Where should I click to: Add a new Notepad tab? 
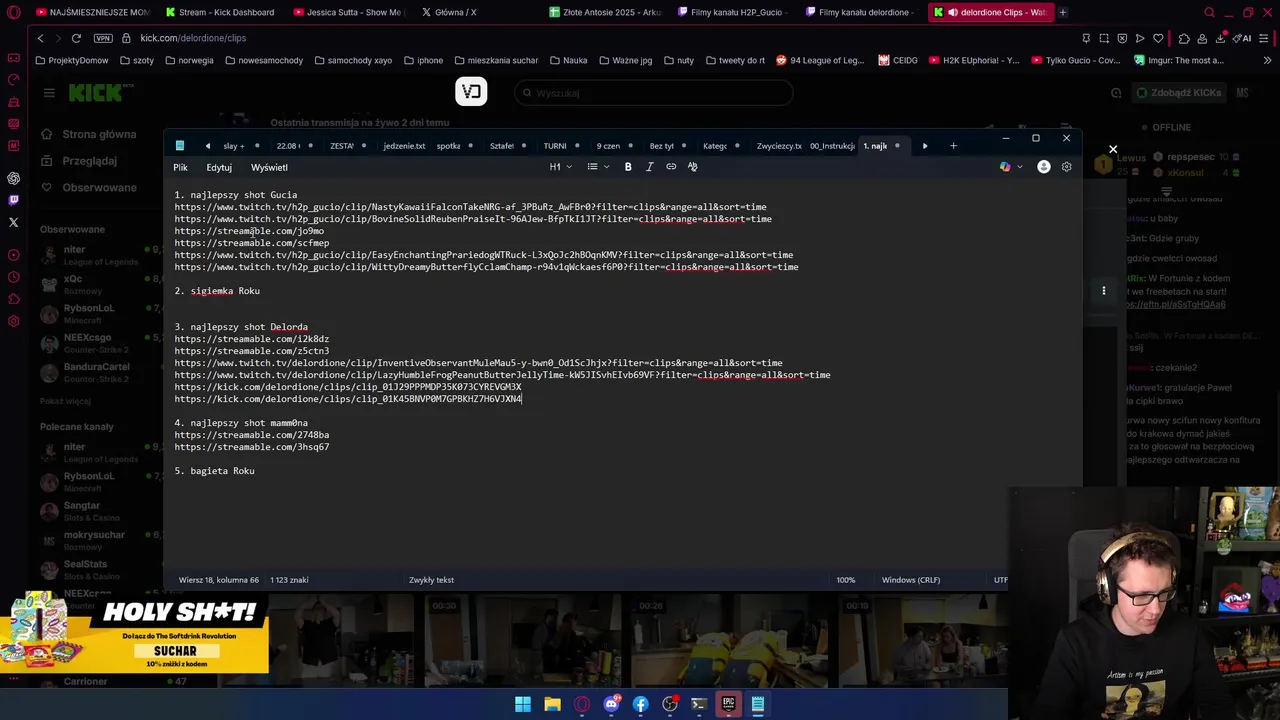pos(953,146)
